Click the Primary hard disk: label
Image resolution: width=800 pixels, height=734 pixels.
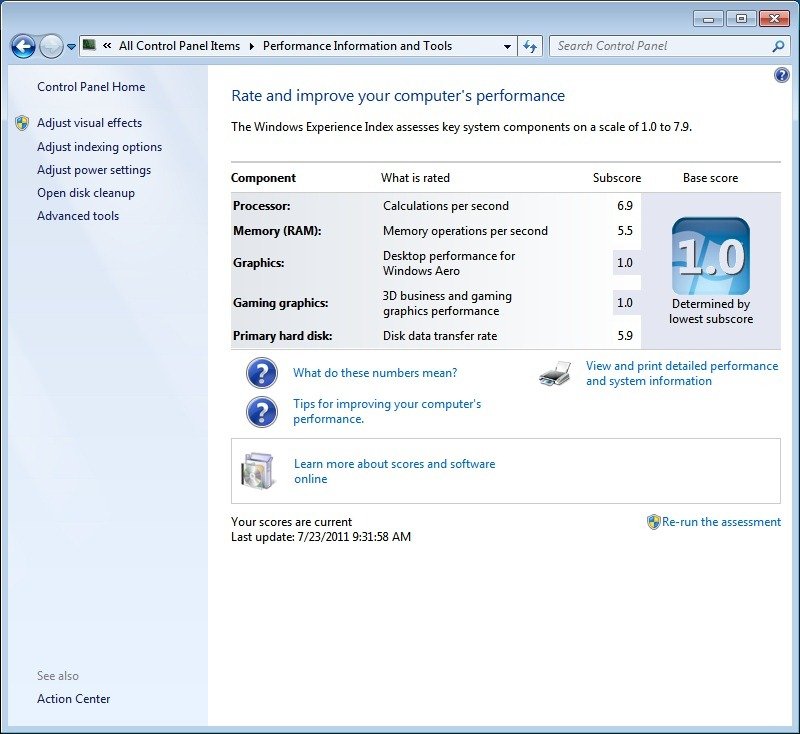click(283, 336)
